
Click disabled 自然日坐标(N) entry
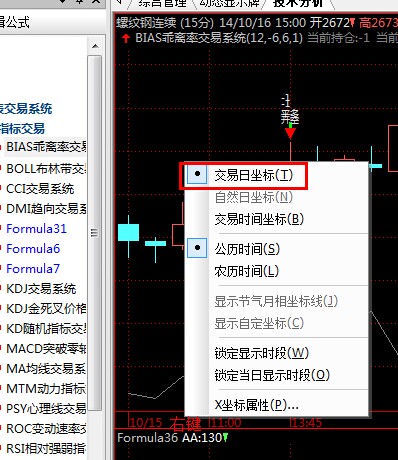(x=253, y=197)
